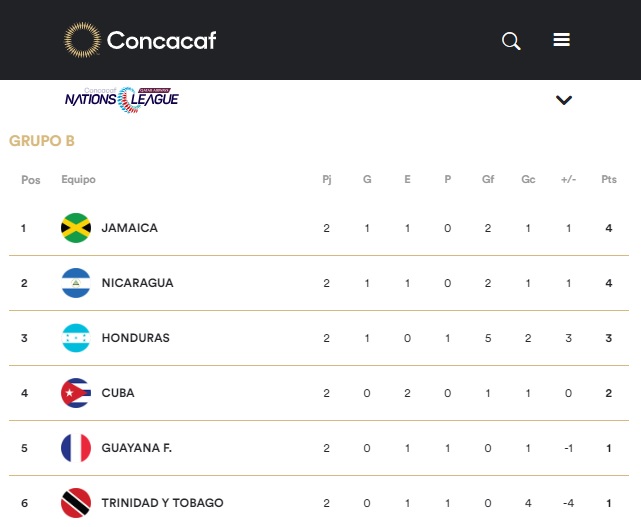Open the search magnifier icon

[x=511, y=41]
